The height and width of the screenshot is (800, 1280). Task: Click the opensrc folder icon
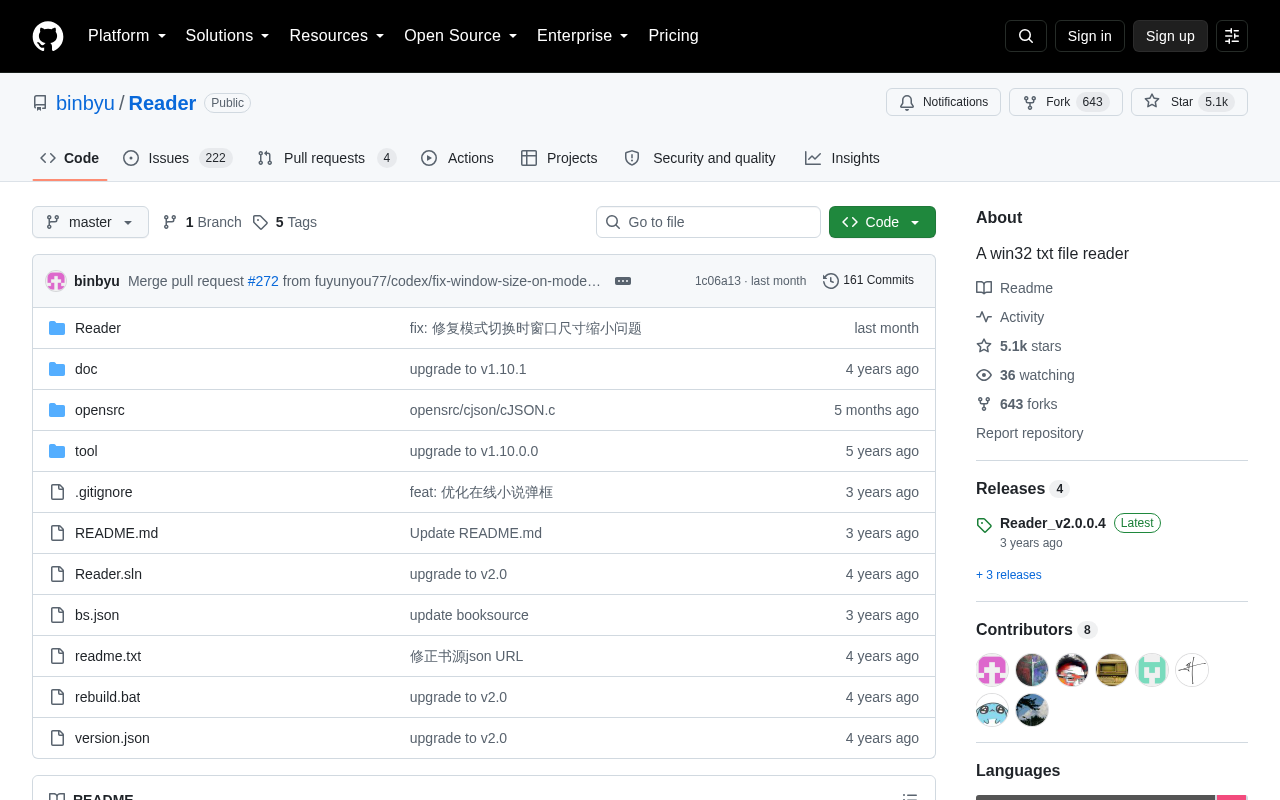(x=57, y=410)
